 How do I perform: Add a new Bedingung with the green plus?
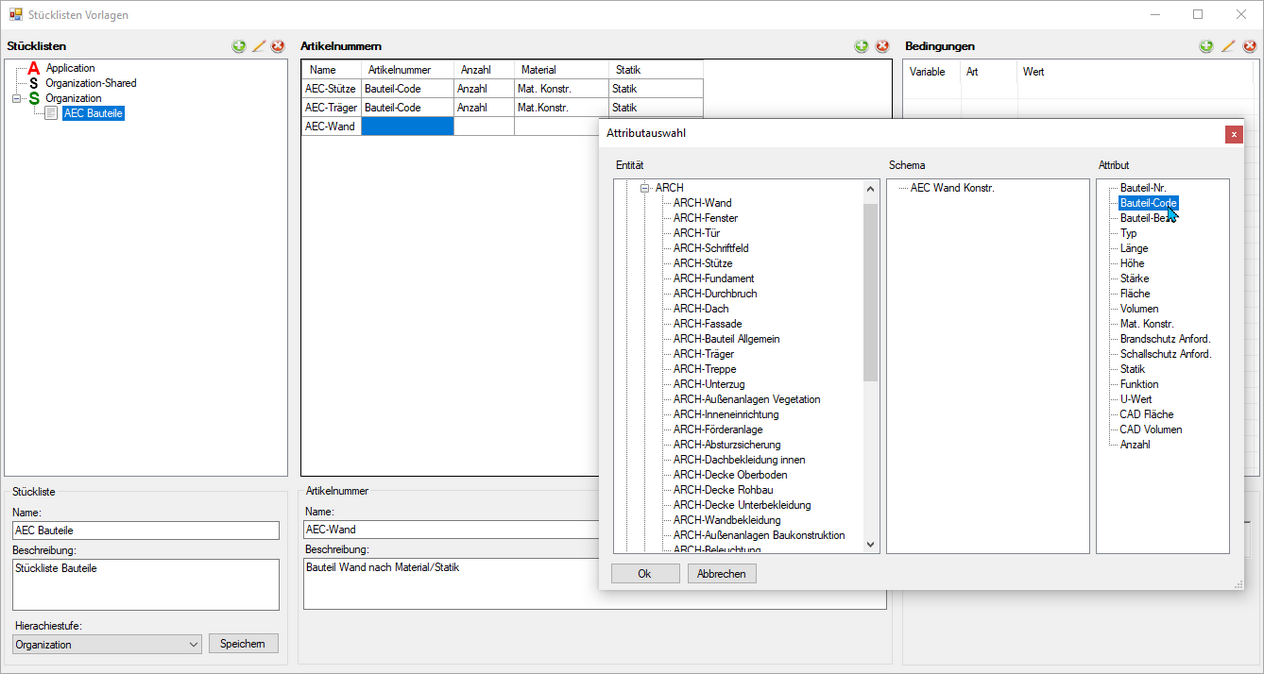[x=1207, y=46]
